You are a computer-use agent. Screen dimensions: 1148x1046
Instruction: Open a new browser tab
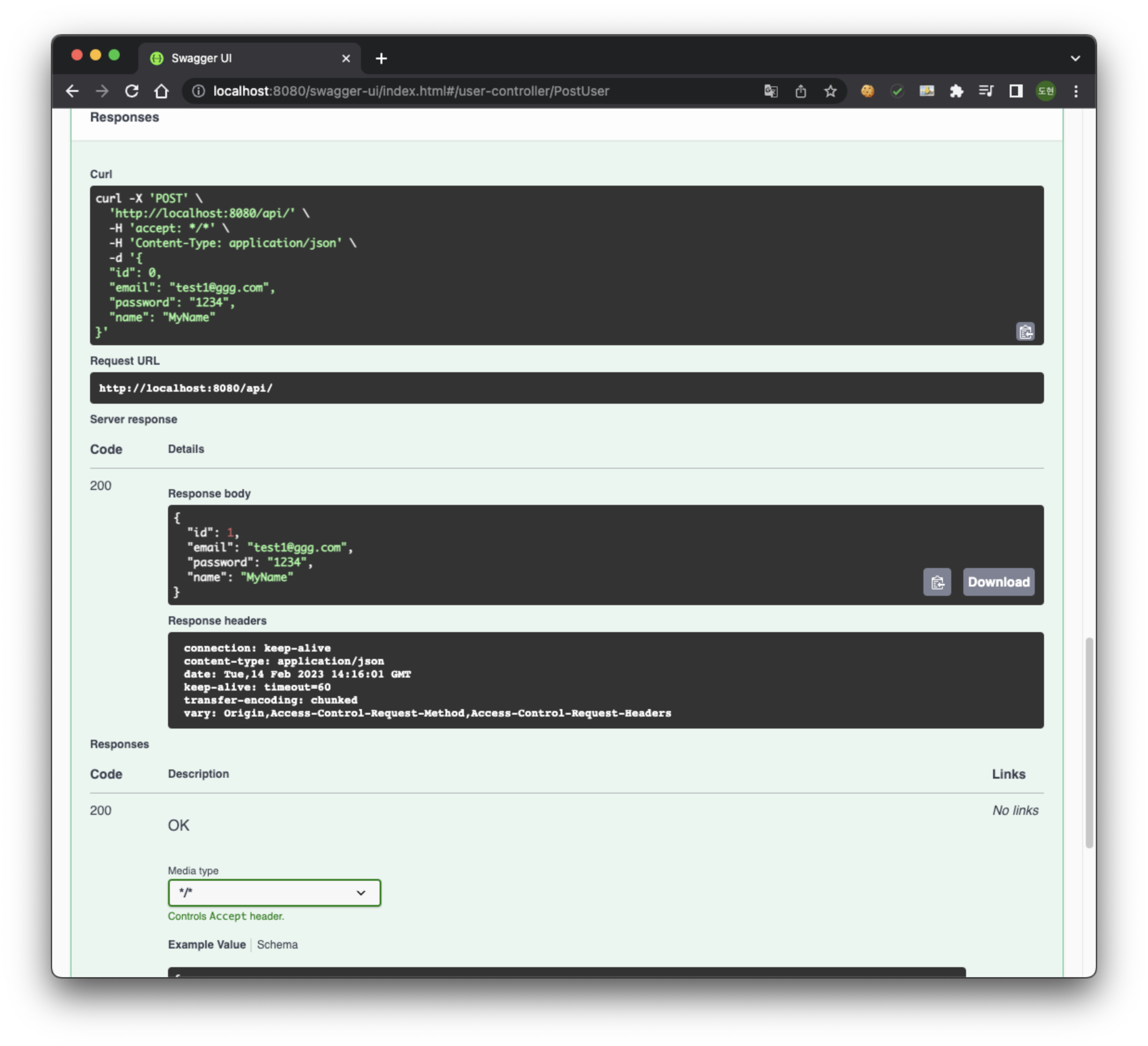(381, 58)
